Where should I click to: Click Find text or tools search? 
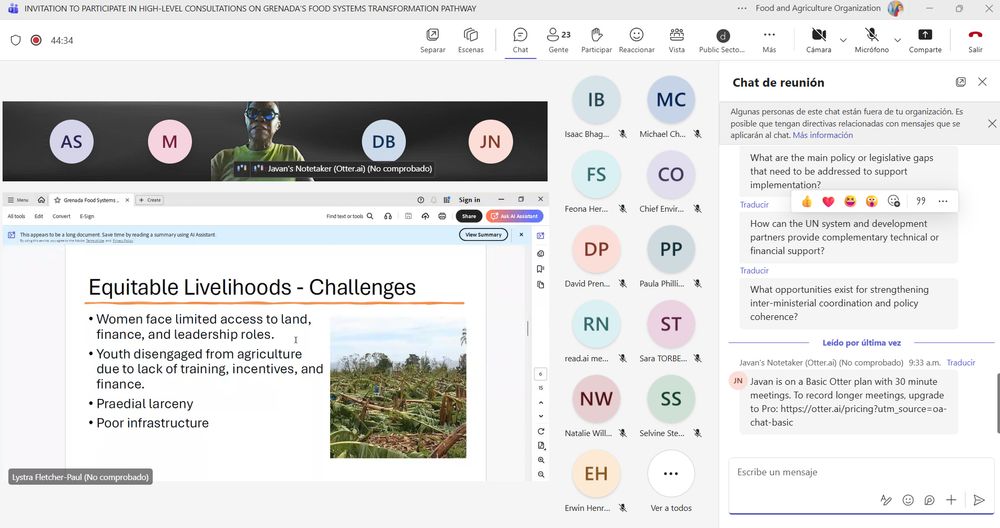point(349,216)
